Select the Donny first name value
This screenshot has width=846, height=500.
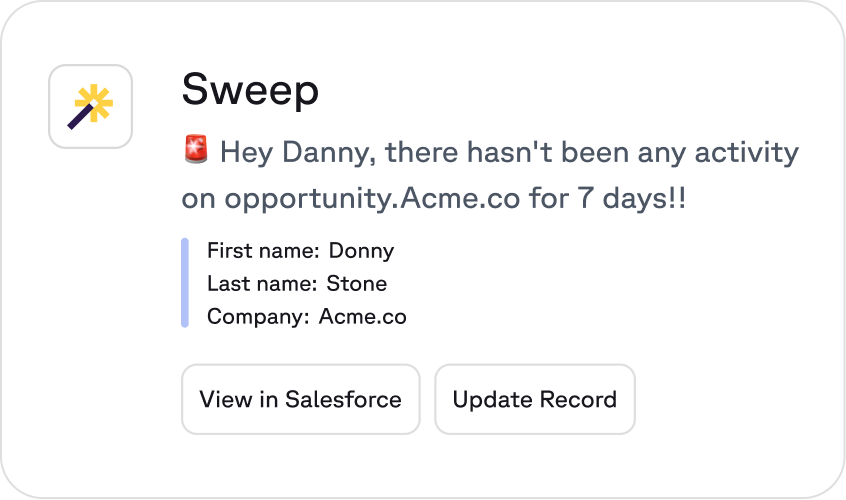coord(361,251)
